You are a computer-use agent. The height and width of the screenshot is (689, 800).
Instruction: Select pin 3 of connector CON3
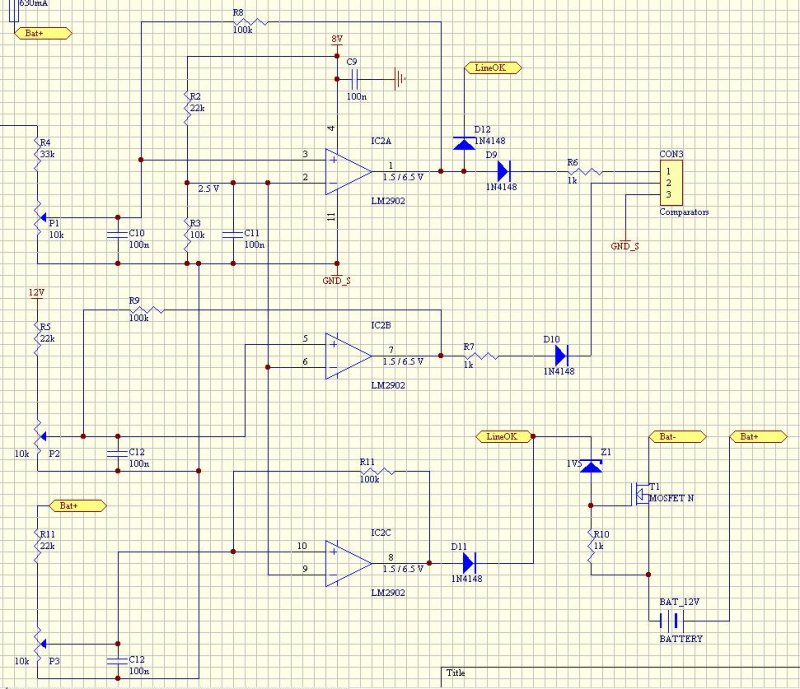click(668, 194)
